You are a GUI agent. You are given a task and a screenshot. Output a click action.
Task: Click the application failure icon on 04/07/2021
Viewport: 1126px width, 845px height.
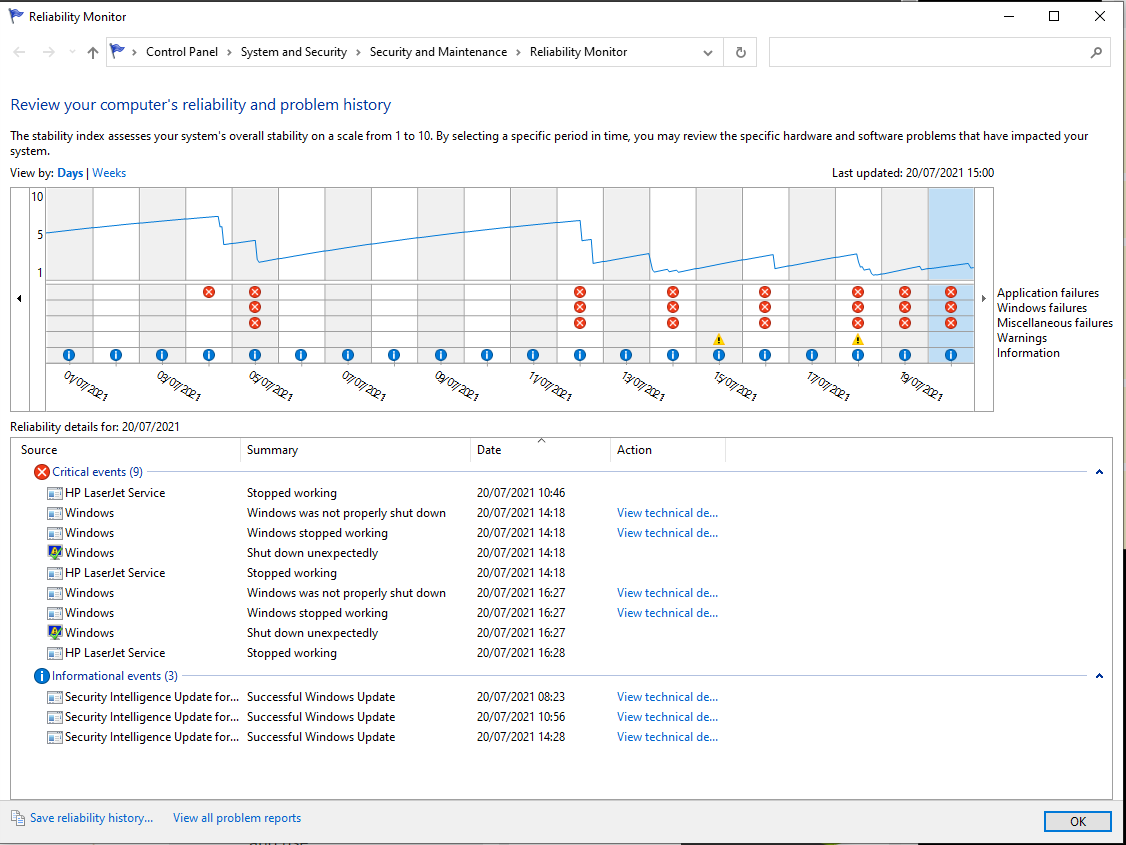coord(208,292)
